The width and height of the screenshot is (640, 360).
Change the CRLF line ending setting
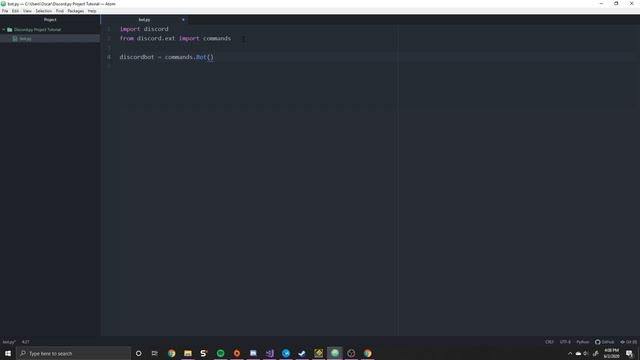click(x=549, y=342)
